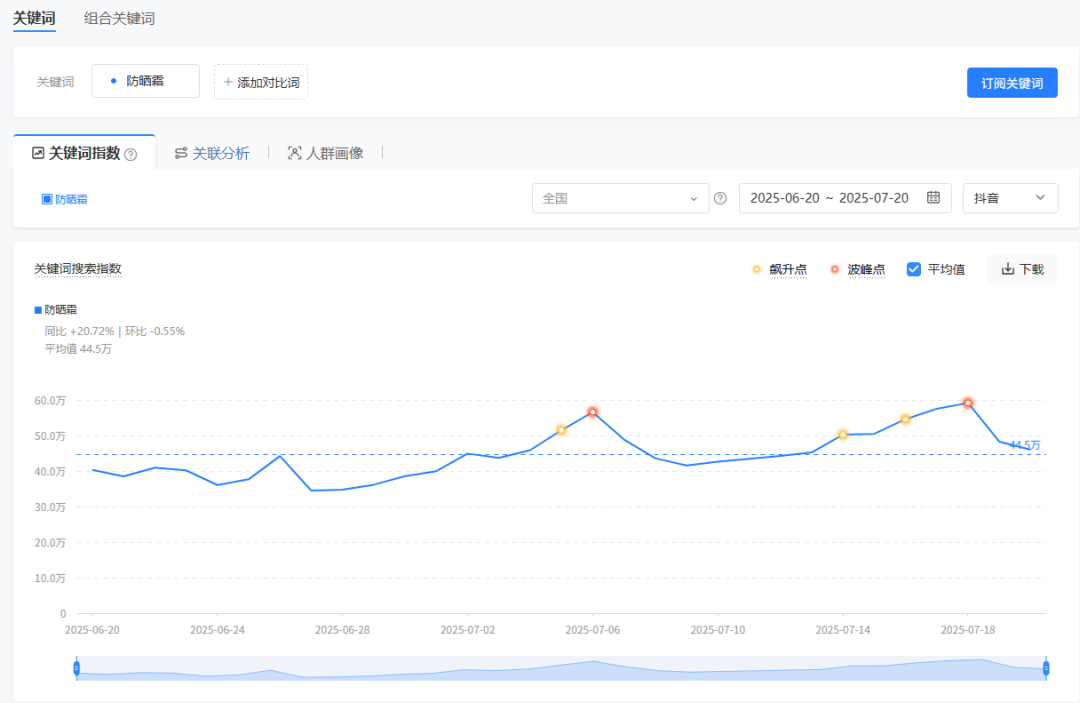Click the 飙升点 yellow legend marker

pos(756,269)
